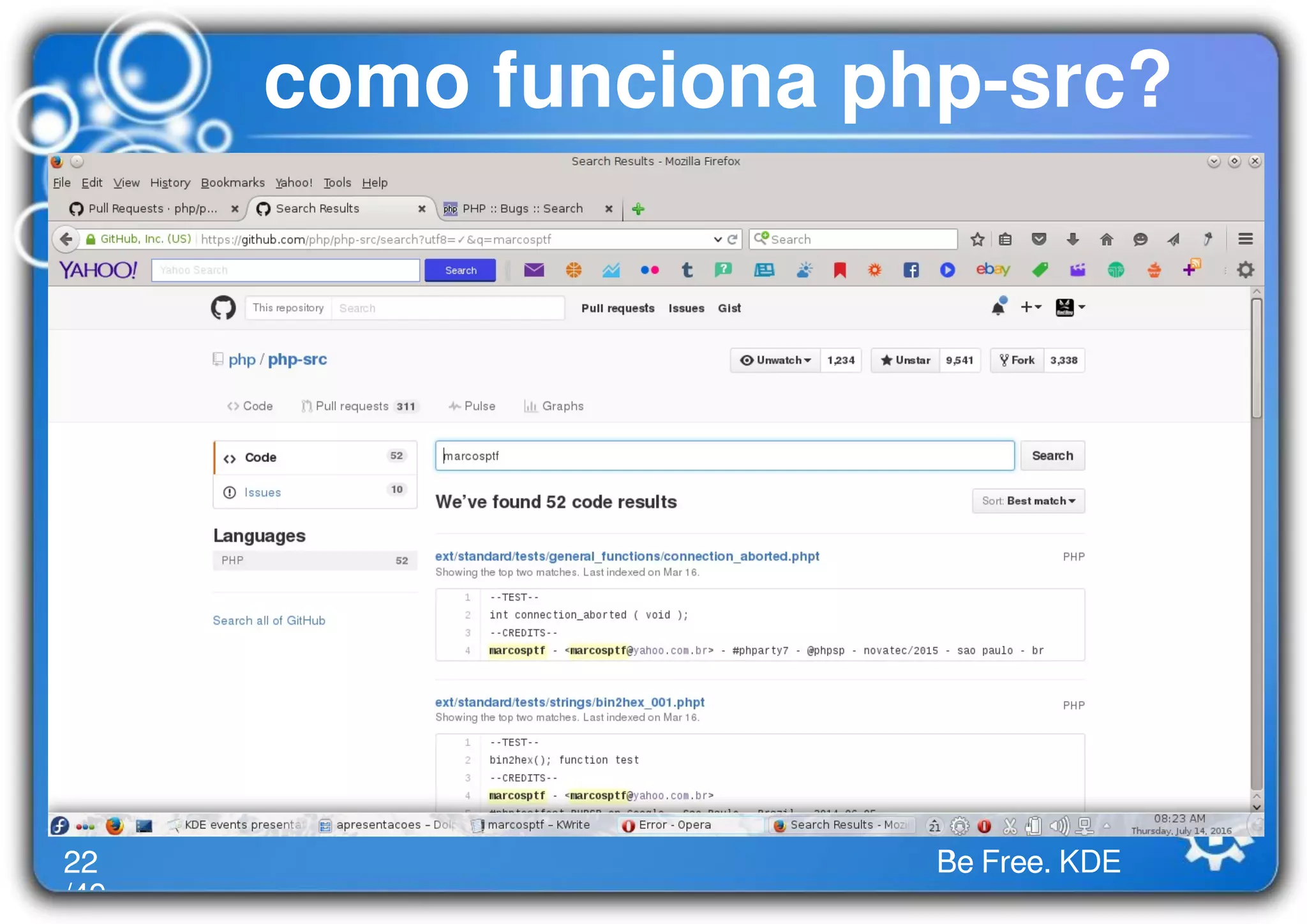Open the Tools menu
This screenshot has height=924, width=1307.
tap(337, 183)
